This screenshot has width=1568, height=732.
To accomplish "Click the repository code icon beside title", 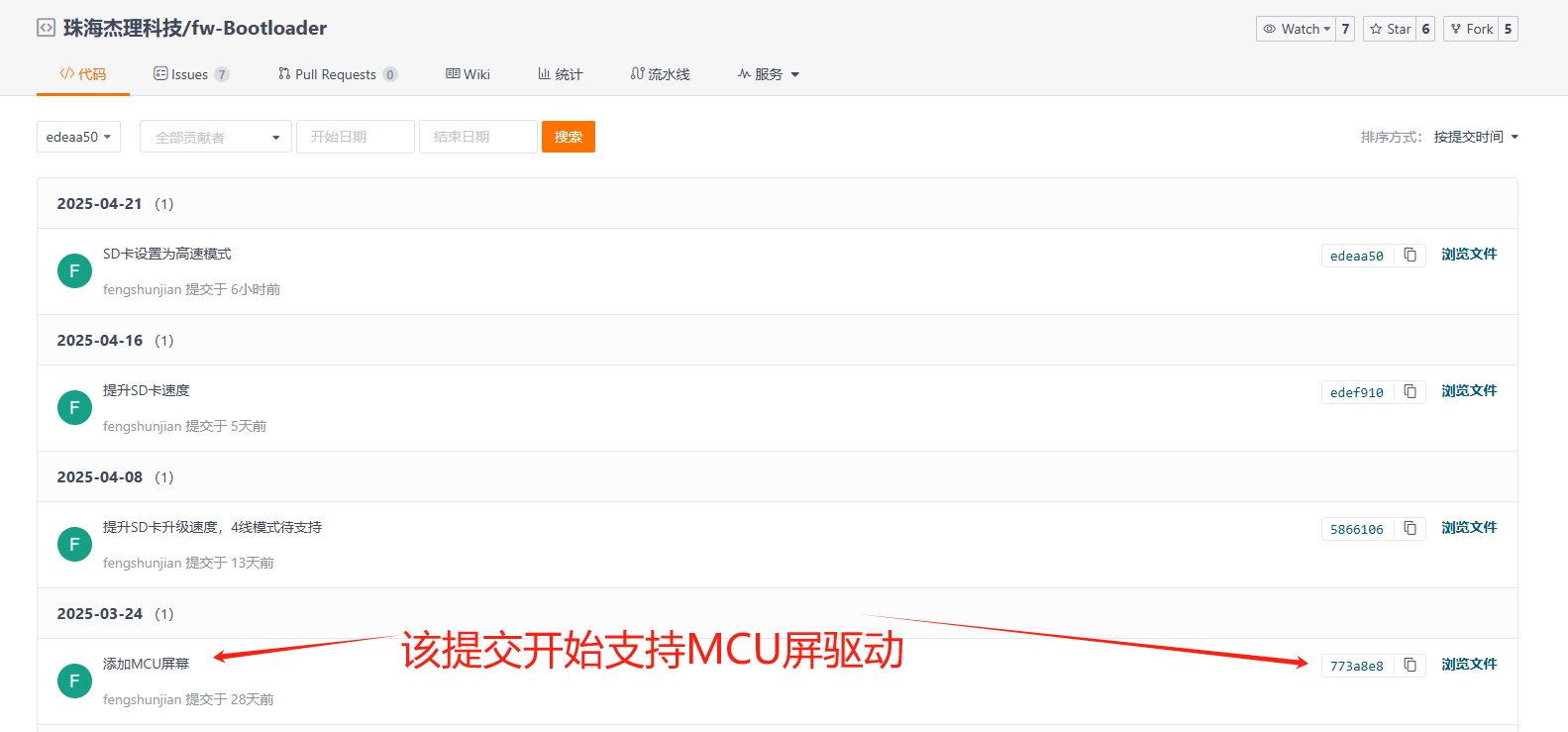I will [x=46, y=28].
